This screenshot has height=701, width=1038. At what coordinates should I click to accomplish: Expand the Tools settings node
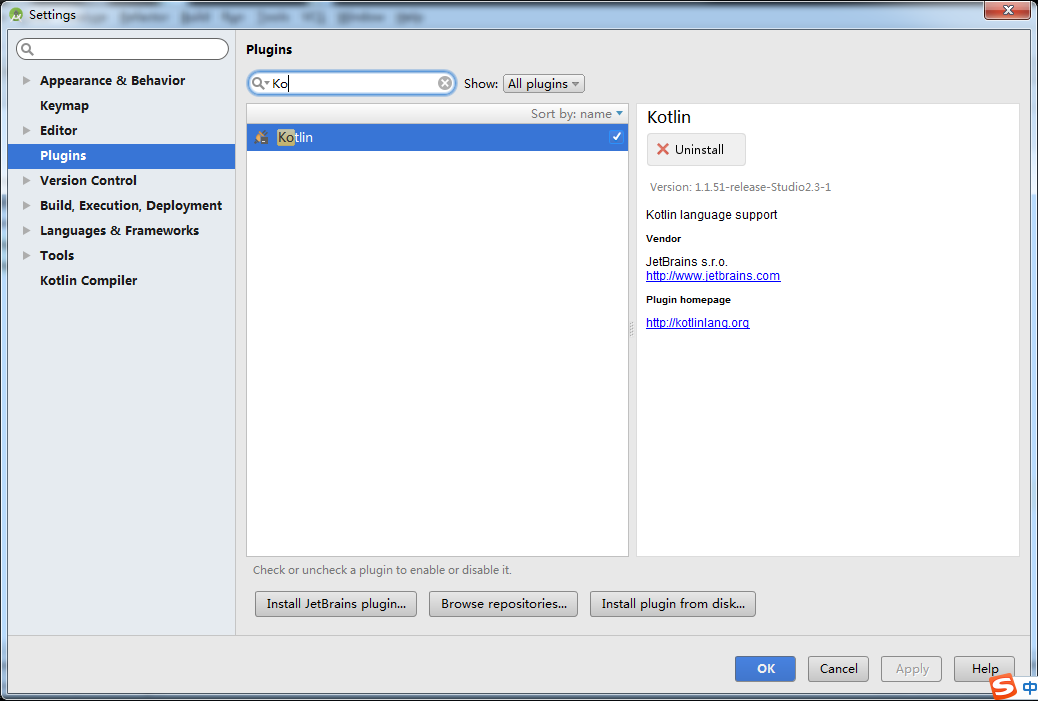26,256
